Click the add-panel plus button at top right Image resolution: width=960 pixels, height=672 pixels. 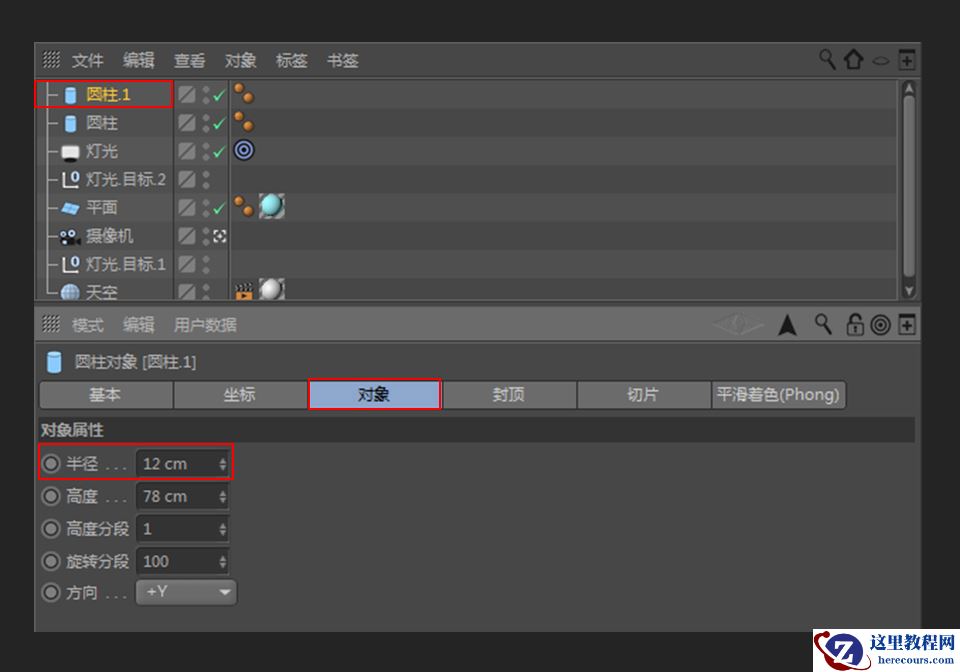pos(908,59)
